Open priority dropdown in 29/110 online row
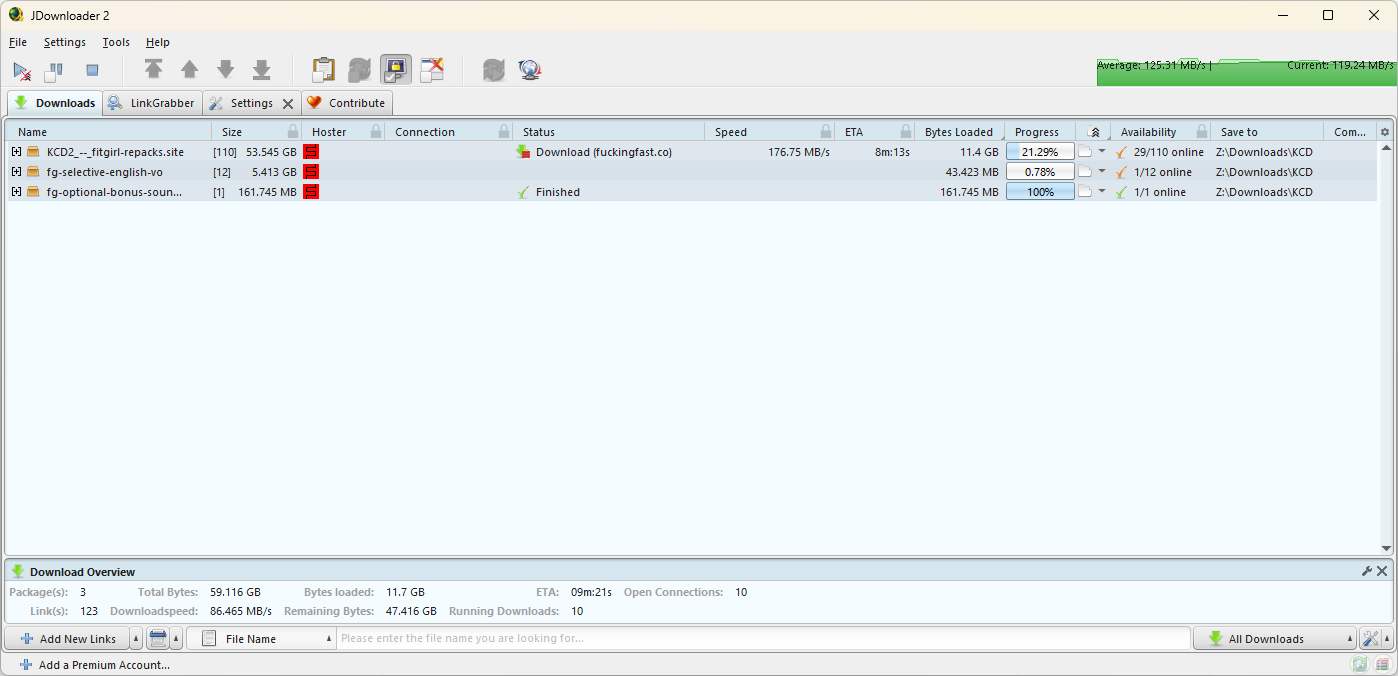 pyautogui.click(x=1102, y=152)
